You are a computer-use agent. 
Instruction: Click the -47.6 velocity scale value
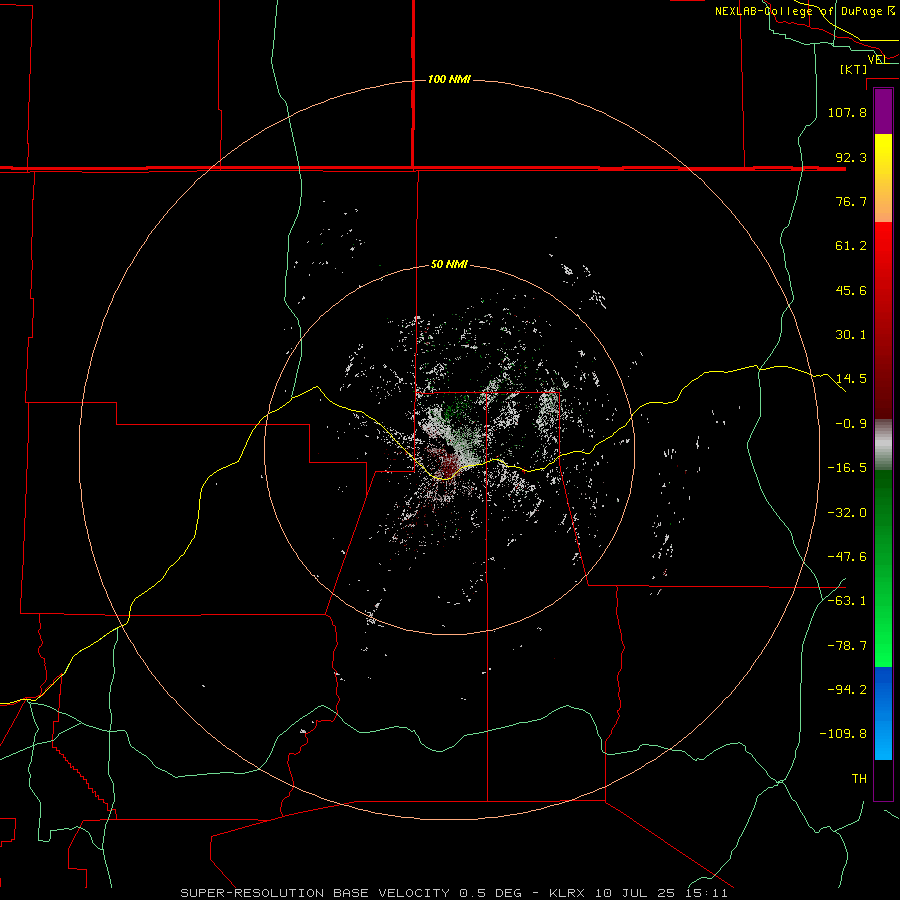tap(847, 557)
